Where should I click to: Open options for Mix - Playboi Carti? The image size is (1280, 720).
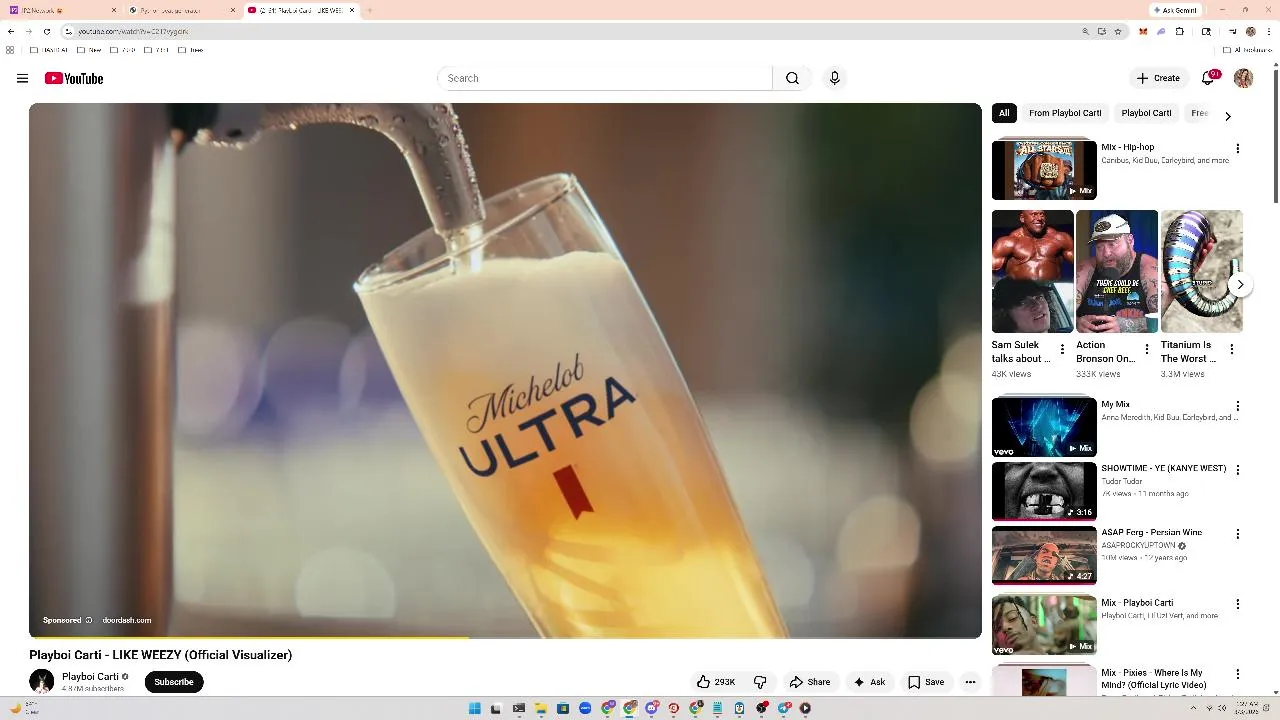coord(1238,604)
